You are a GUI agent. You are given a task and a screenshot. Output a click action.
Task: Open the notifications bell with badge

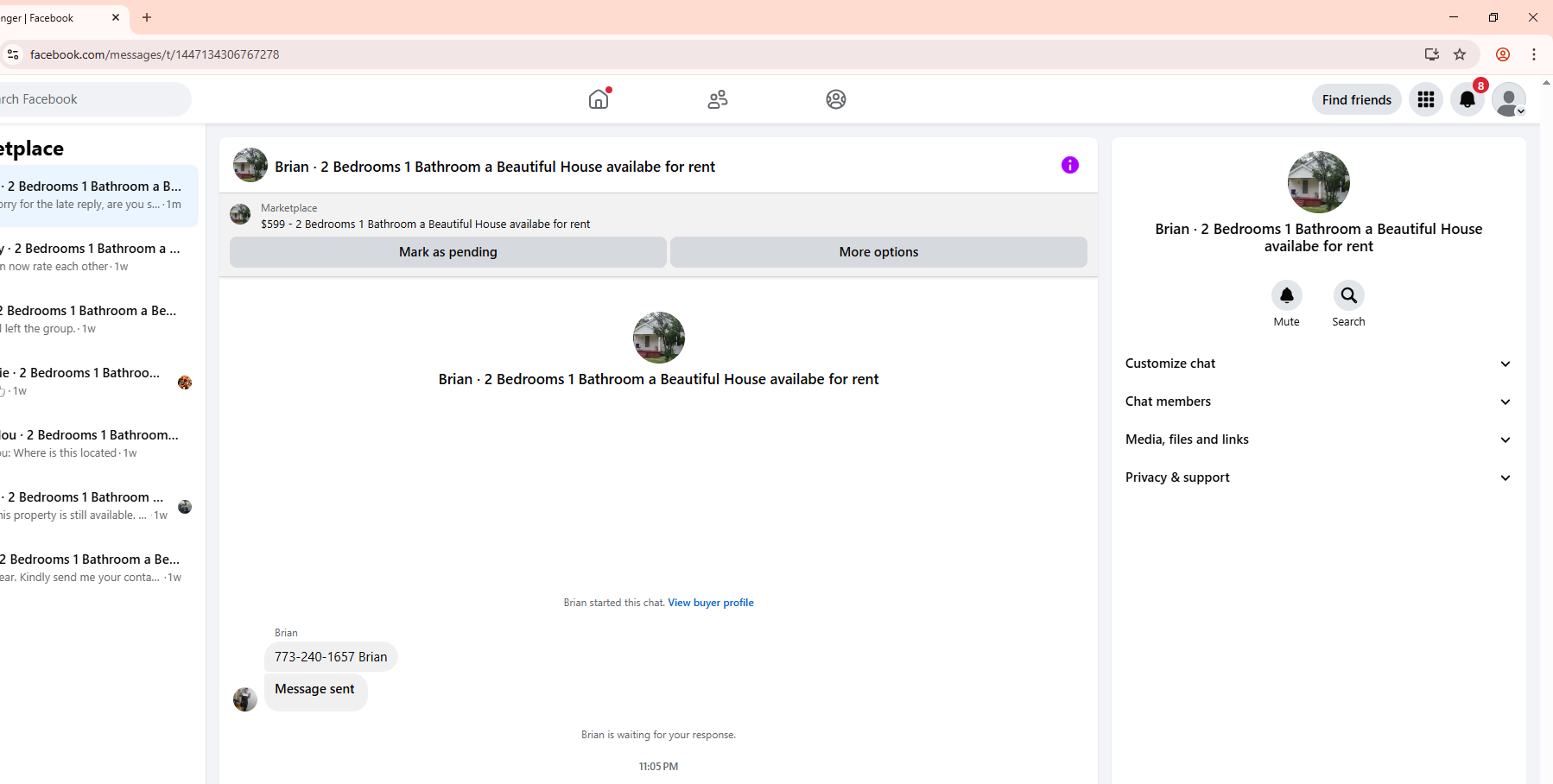click(x=1467, y=99)
